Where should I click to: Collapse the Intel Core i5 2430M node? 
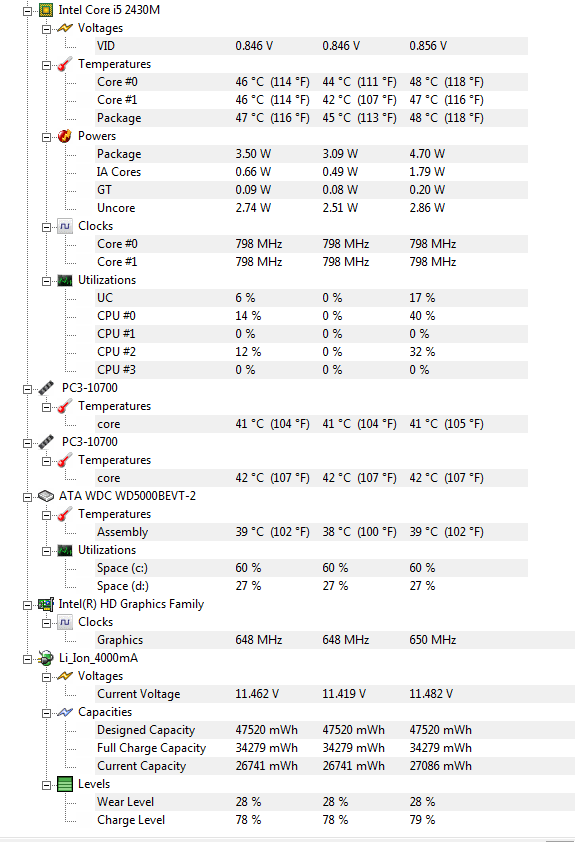point(27,11)
